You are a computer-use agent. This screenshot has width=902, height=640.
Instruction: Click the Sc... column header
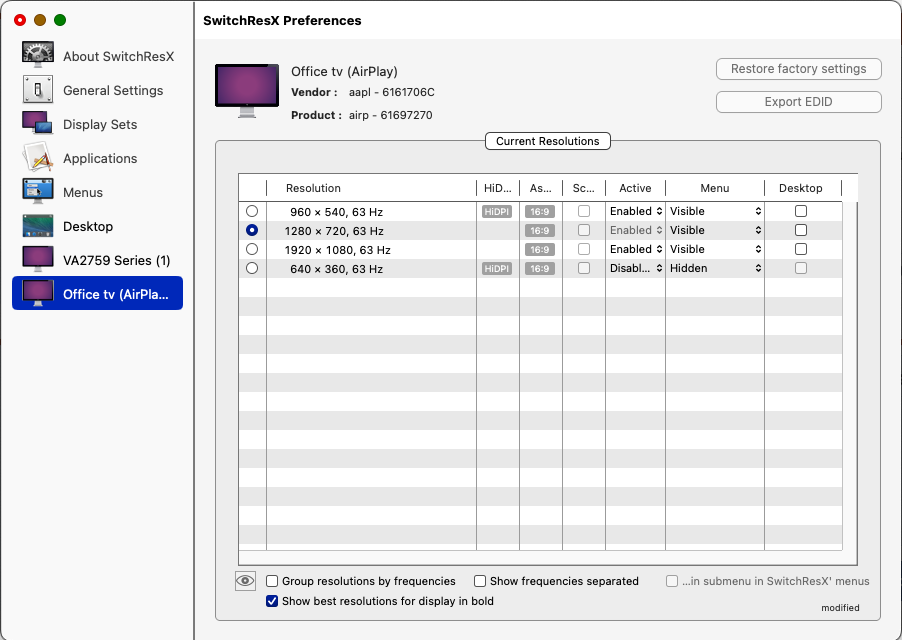(x=584, y=188)
